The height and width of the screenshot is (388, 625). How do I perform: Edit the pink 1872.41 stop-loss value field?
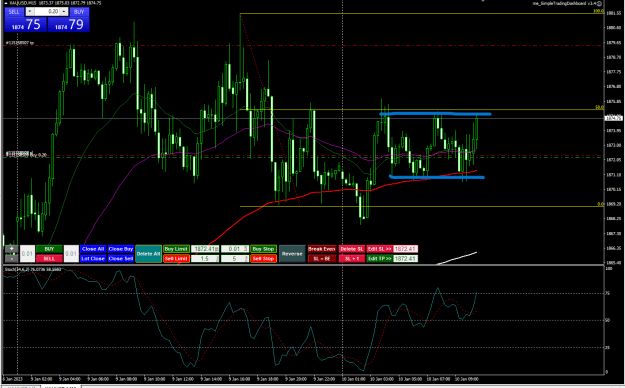[405, 249]
